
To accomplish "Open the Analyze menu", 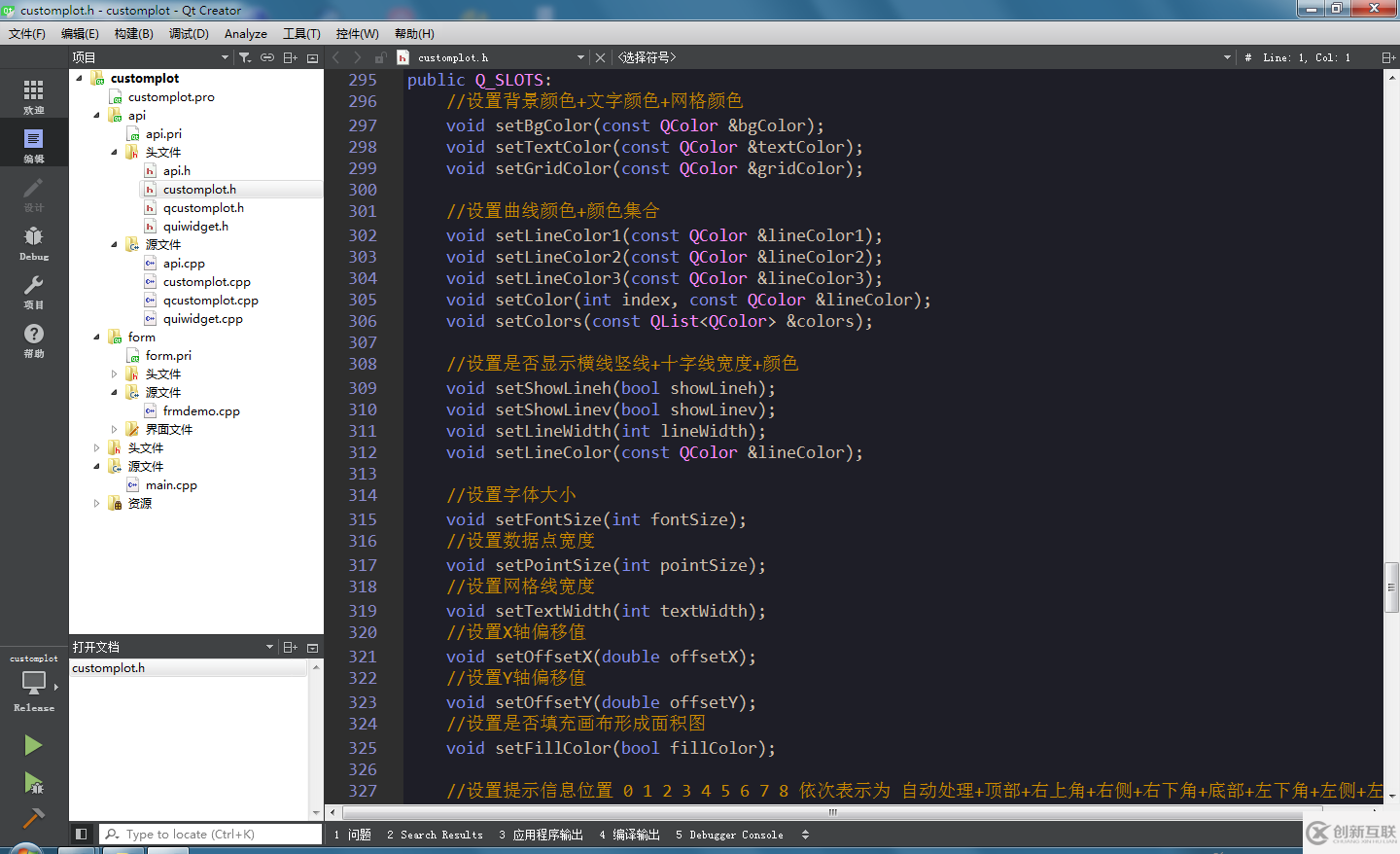I will click(246, 33).
